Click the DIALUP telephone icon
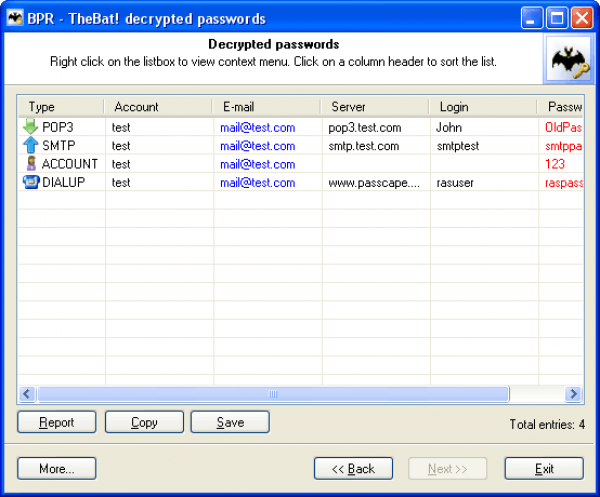The width and height of the screenshot is (600, 497). [x=31, y=182]
